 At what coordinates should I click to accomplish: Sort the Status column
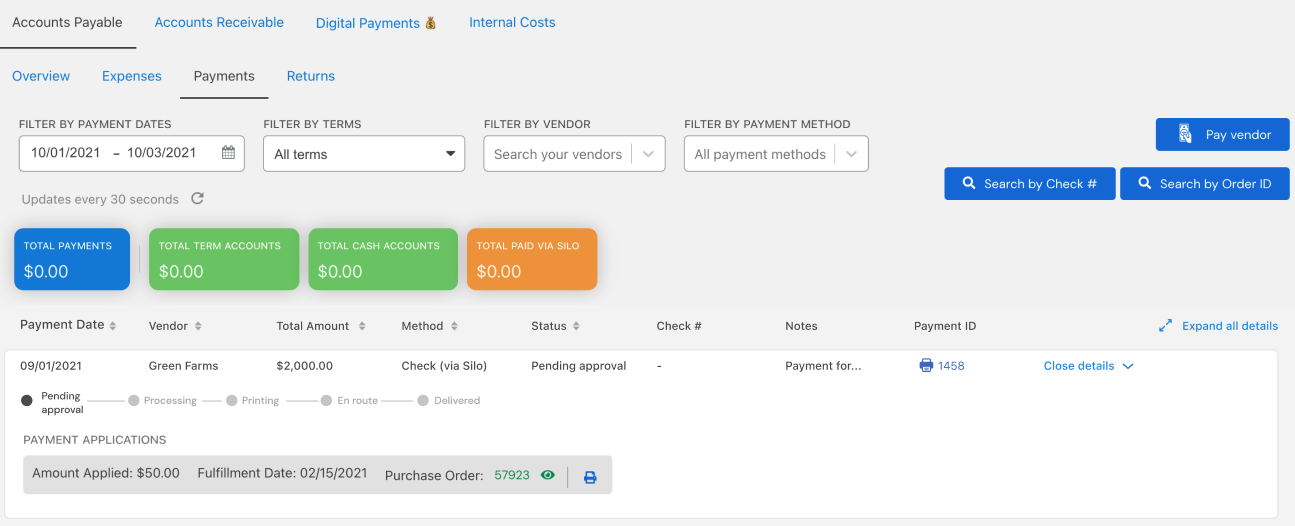[x=576, y=326]
